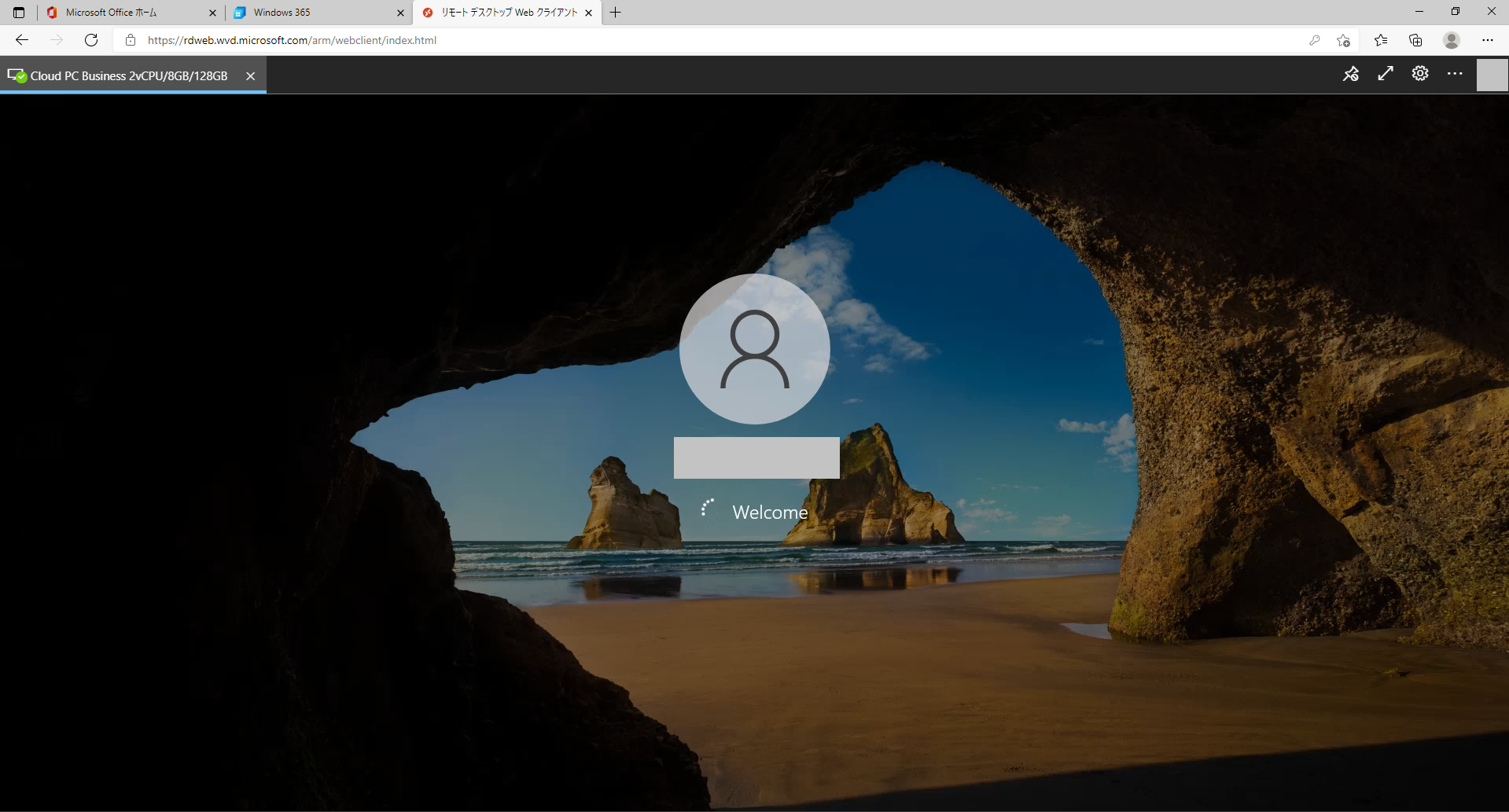Open the tab actions menu icon
This screenshot has width=1509, height=812.
(19, 13)
